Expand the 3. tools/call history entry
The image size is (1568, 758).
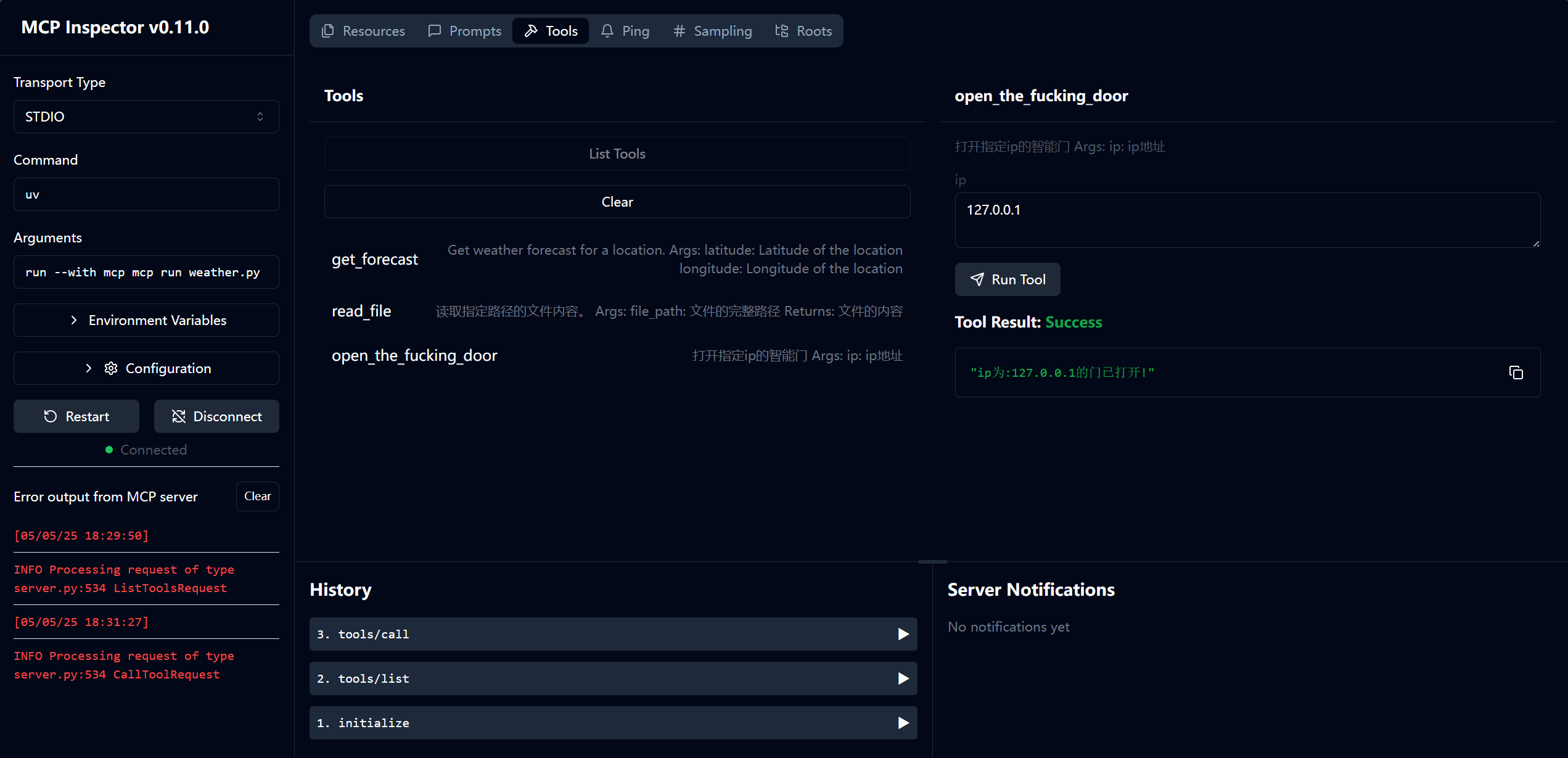pyautogui.click(x=613, y=634)
